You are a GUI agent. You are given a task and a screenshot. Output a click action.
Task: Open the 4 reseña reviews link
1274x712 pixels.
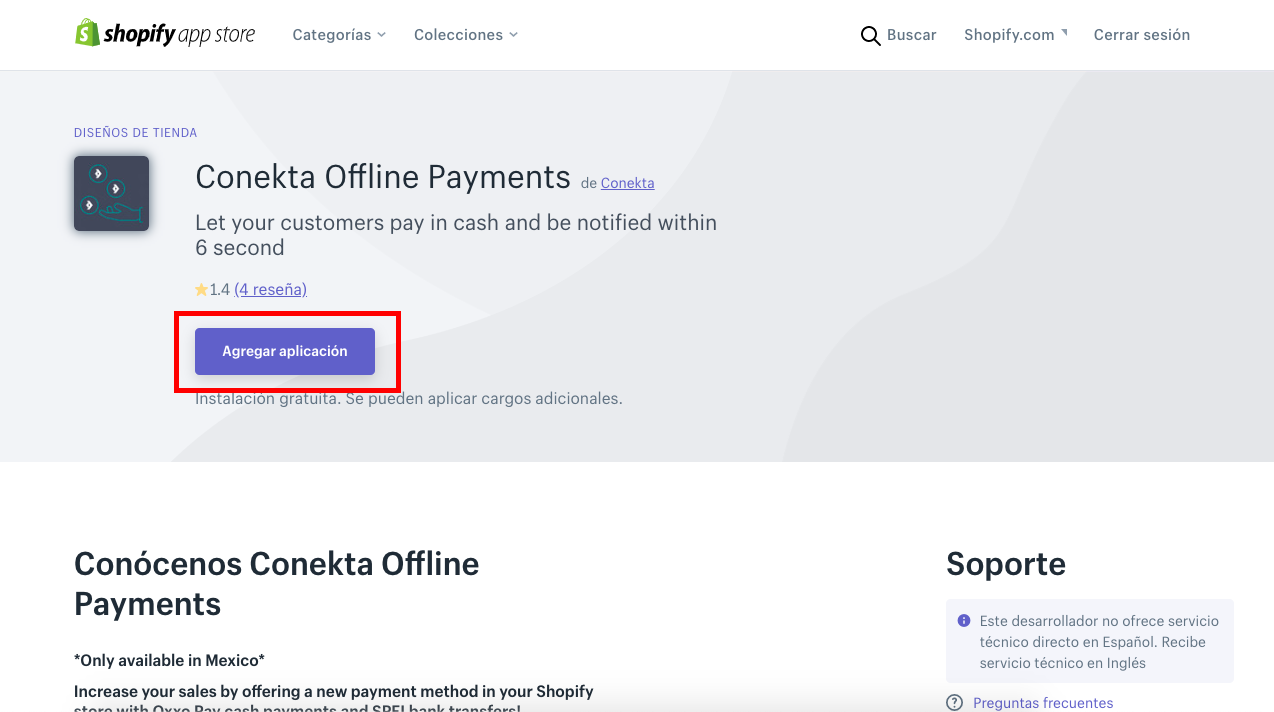tap(270, 289)
